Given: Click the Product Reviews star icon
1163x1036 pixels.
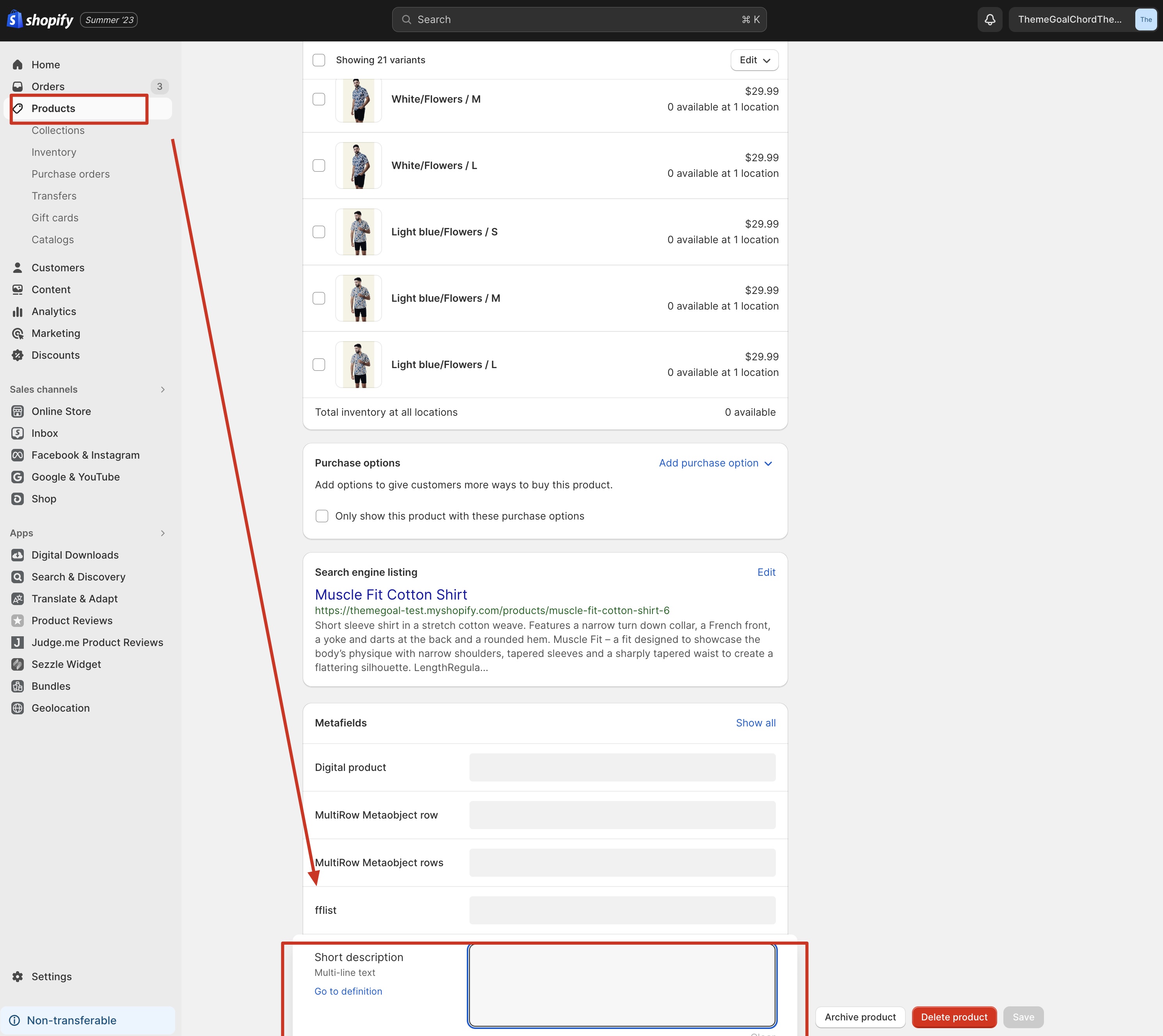Looking at the screenshot, I should pyautogui.click(x=18, y=620).
